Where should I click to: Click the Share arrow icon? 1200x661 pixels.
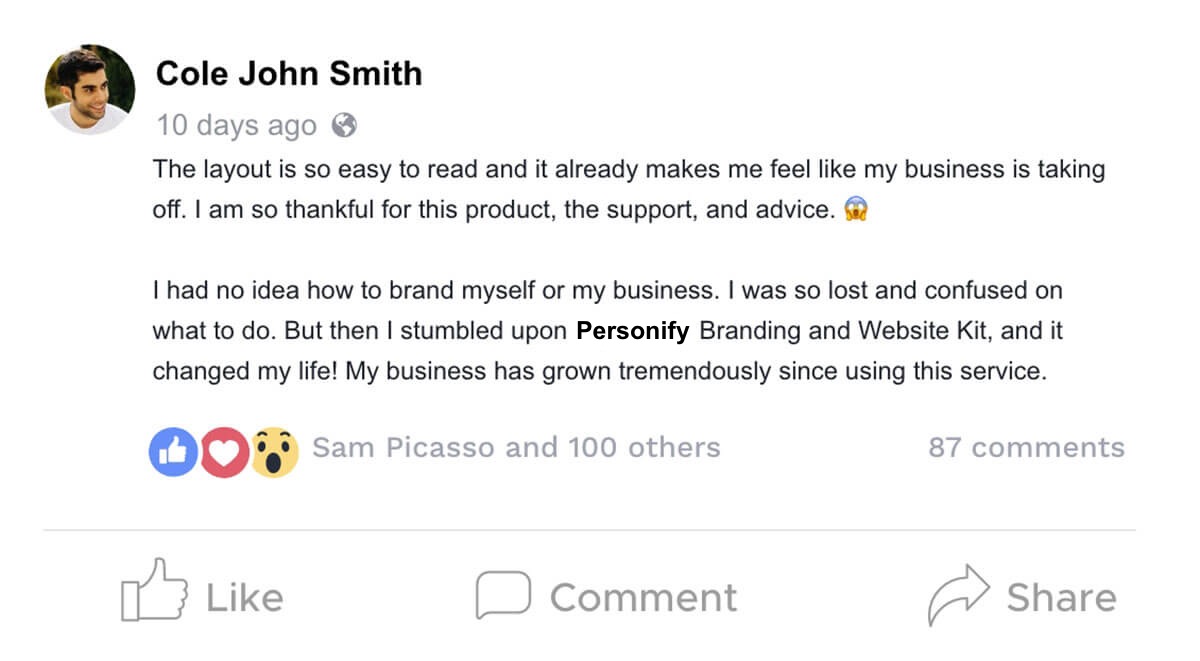[957, 593]
